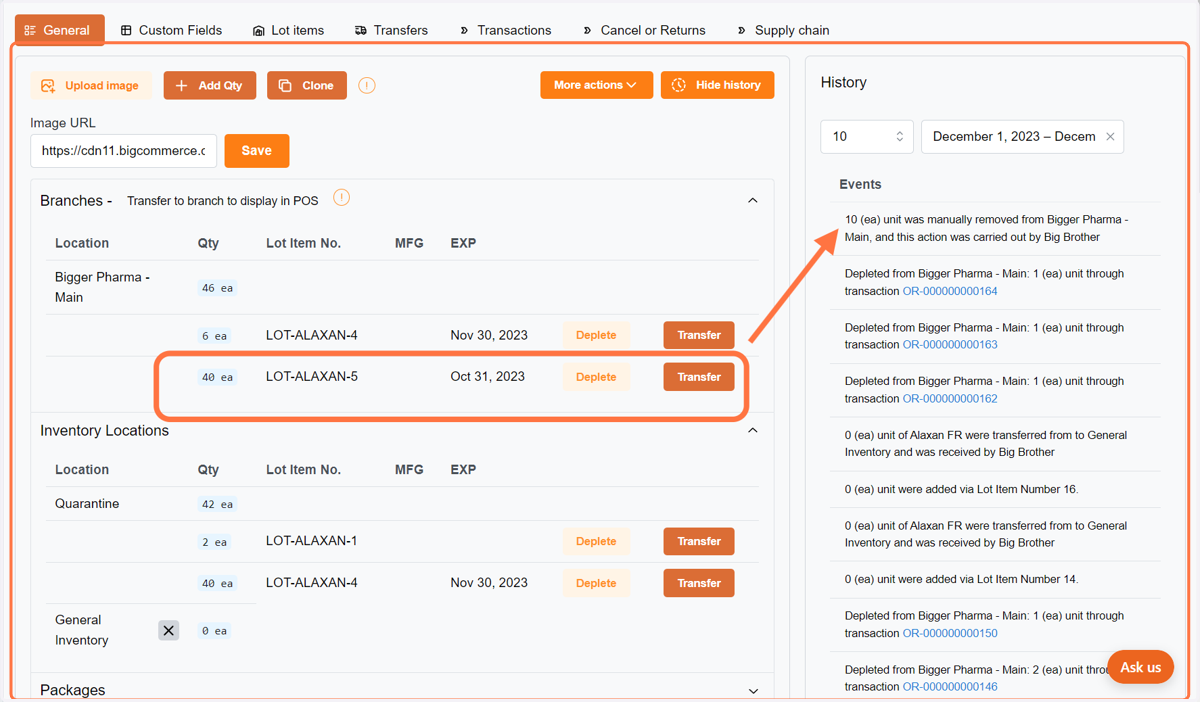Expand the Packages section
Screen dimensions: 1200x702
[x=753, y=691]
